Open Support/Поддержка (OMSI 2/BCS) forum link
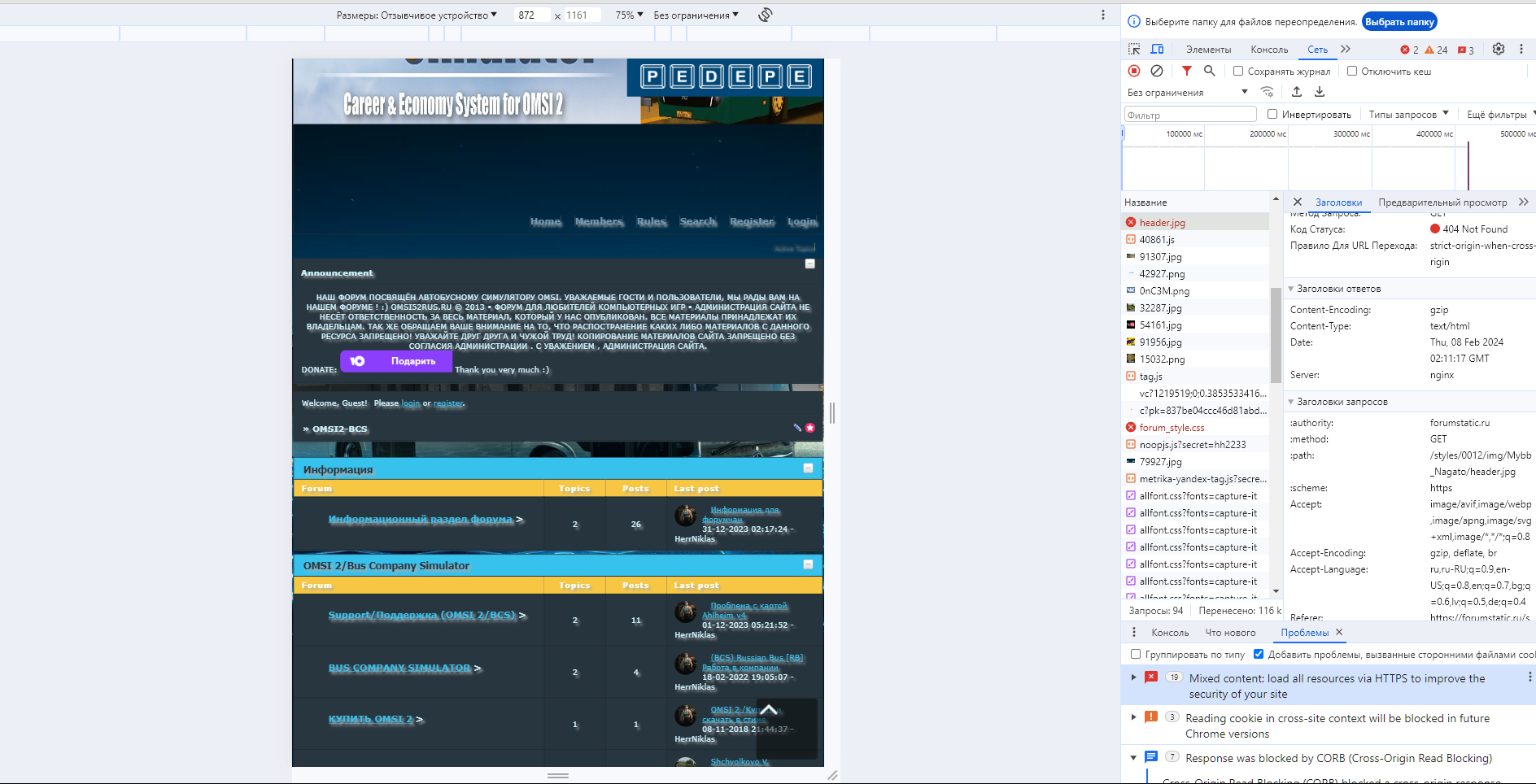This screenshot has width=1536, height=784. (422, 615)
